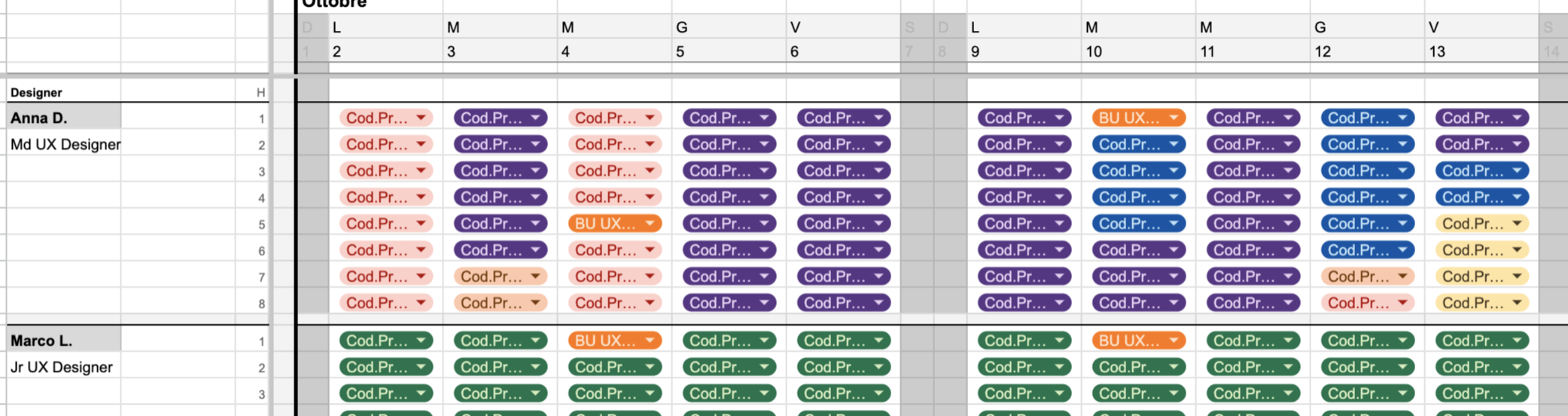
Task: Open Anna D.'s hour 8 pink chip on day 12
Action: [1367, 303]
